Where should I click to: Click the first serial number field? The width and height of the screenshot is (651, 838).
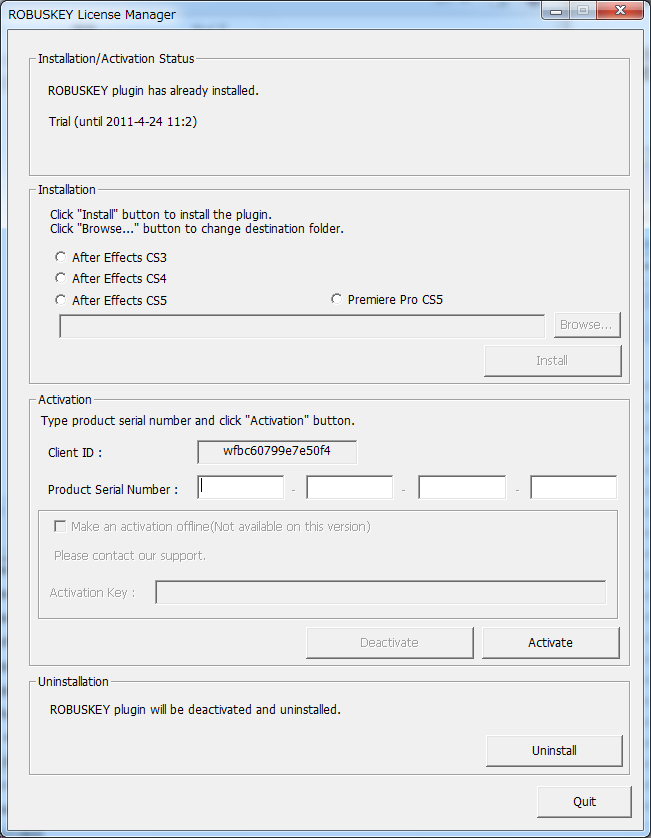241,487
